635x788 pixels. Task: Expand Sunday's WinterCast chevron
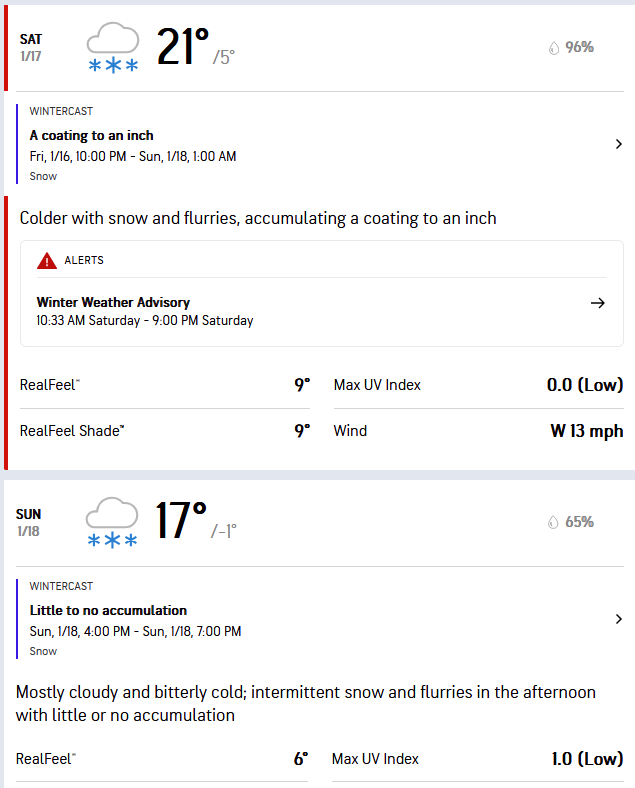point(619,619)
